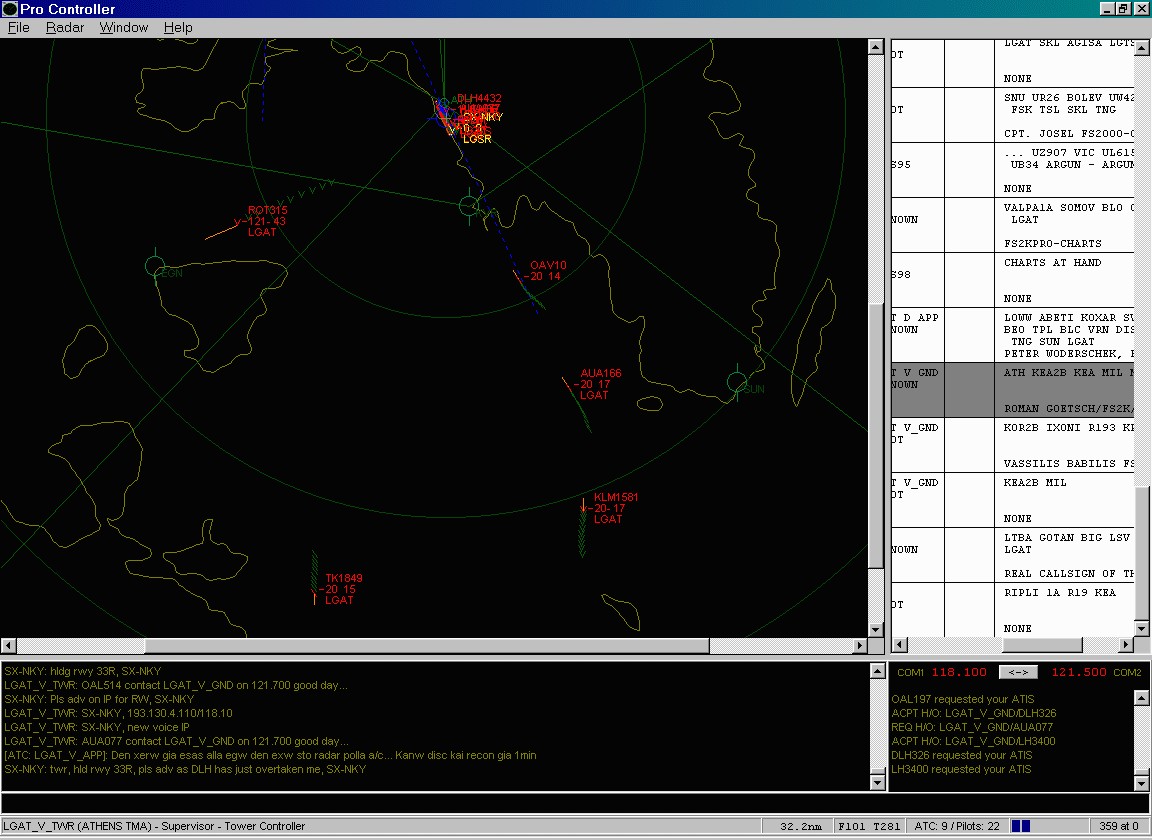Click the ATC: 9 / Pilots: 22 counter
The width and height of the screenshot is (1152, 840).
pyautogui.click(x=957, y=826)
